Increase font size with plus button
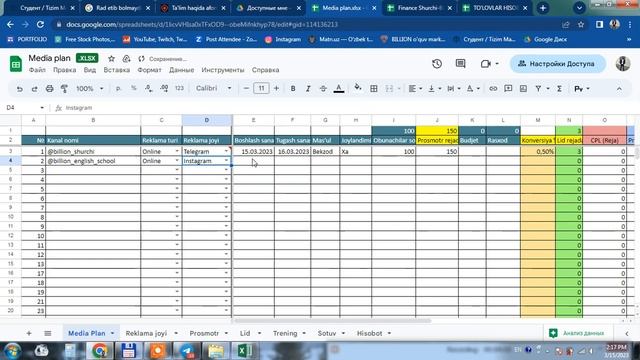 pyautogui.click(x=276, y=89)
